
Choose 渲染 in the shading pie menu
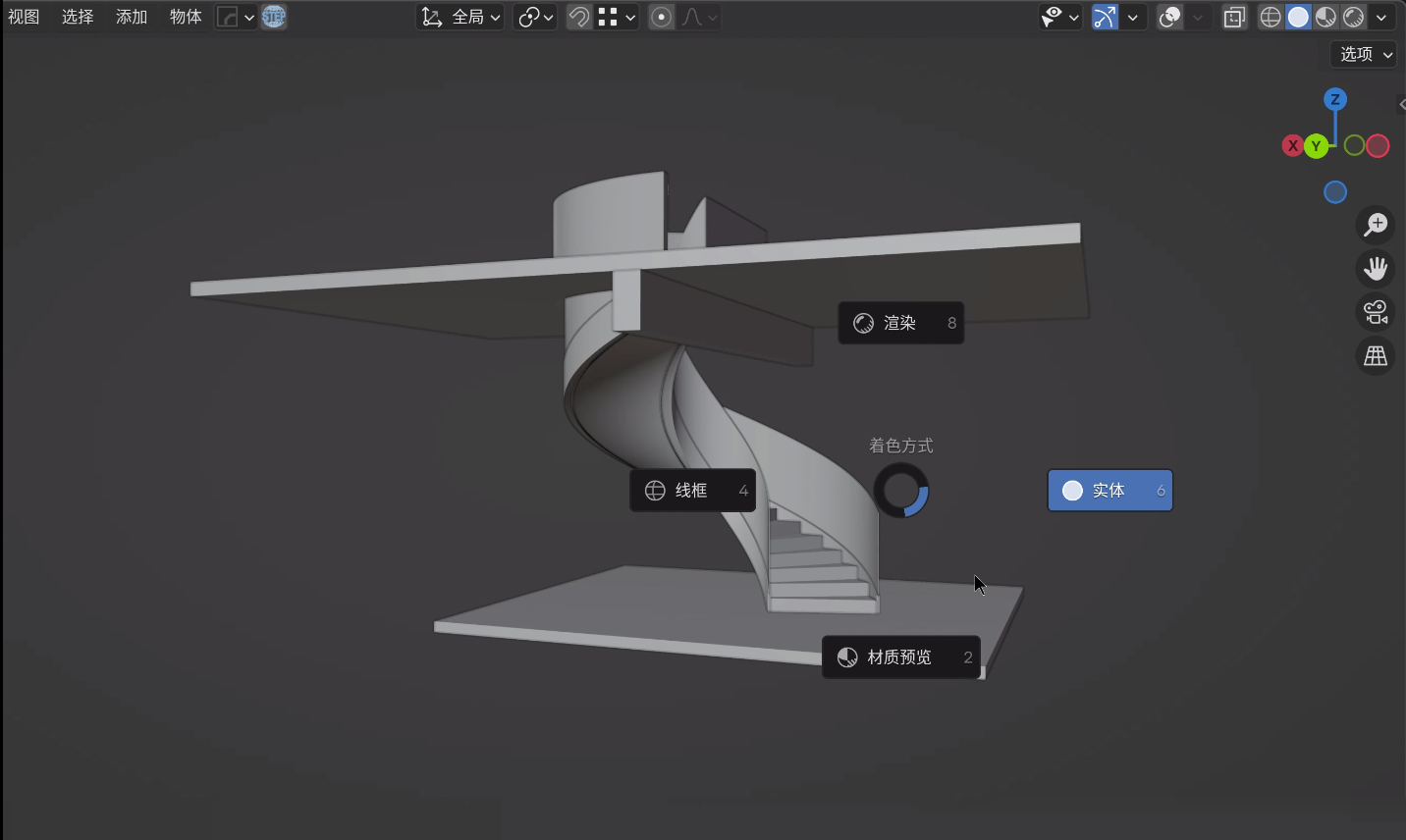pos(901,323)
